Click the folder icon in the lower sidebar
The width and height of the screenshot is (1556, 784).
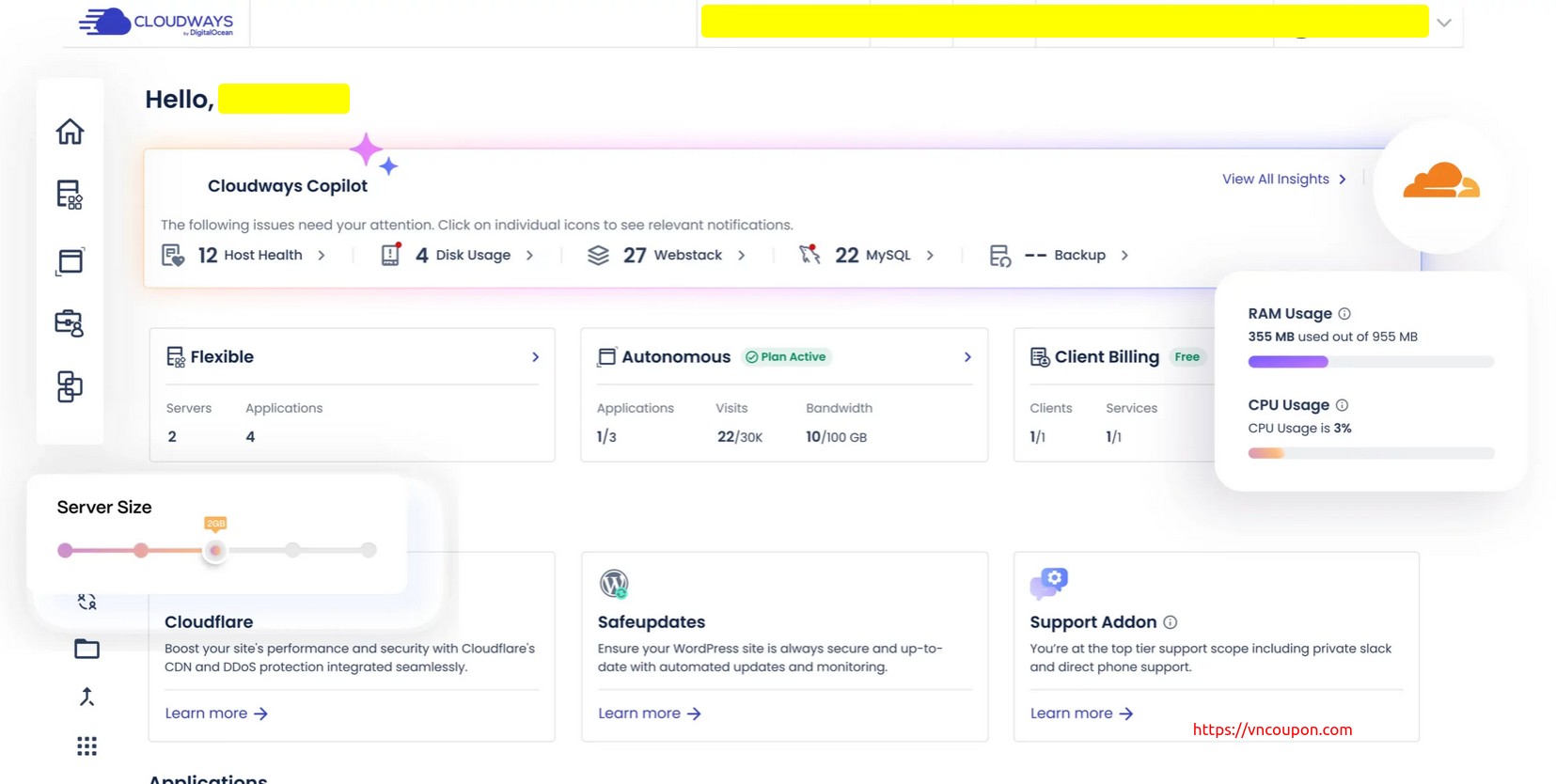click(86, 649)
